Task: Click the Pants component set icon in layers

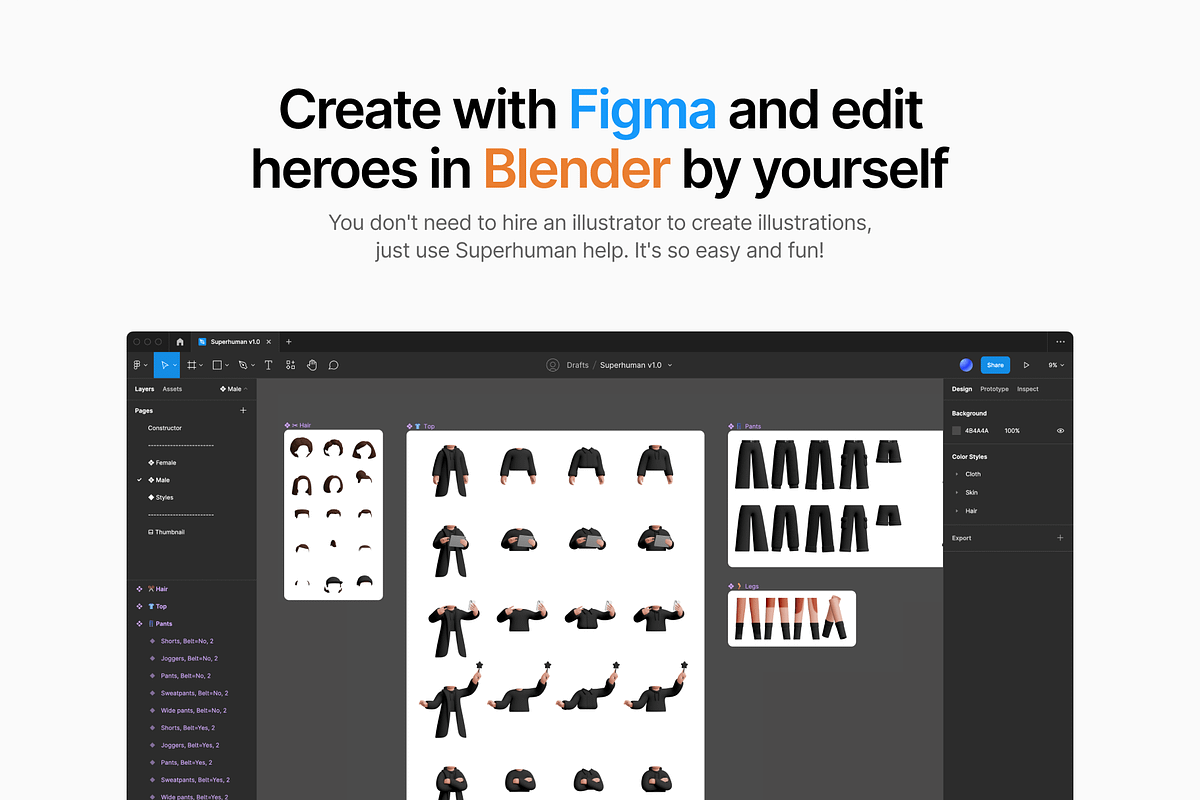Action: (x=140, y=623)
